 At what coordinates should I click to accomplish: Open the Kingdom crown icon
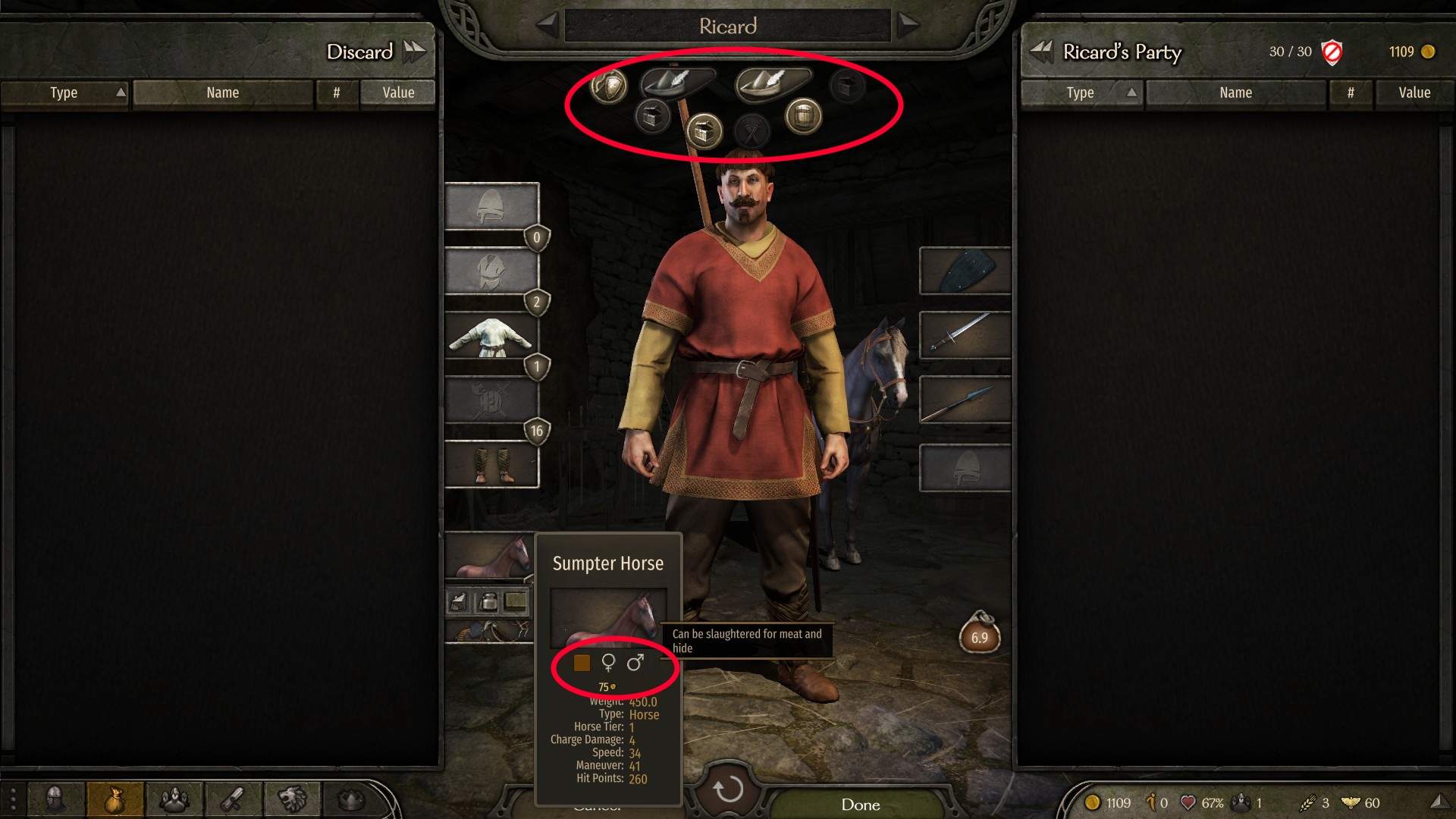351,799
